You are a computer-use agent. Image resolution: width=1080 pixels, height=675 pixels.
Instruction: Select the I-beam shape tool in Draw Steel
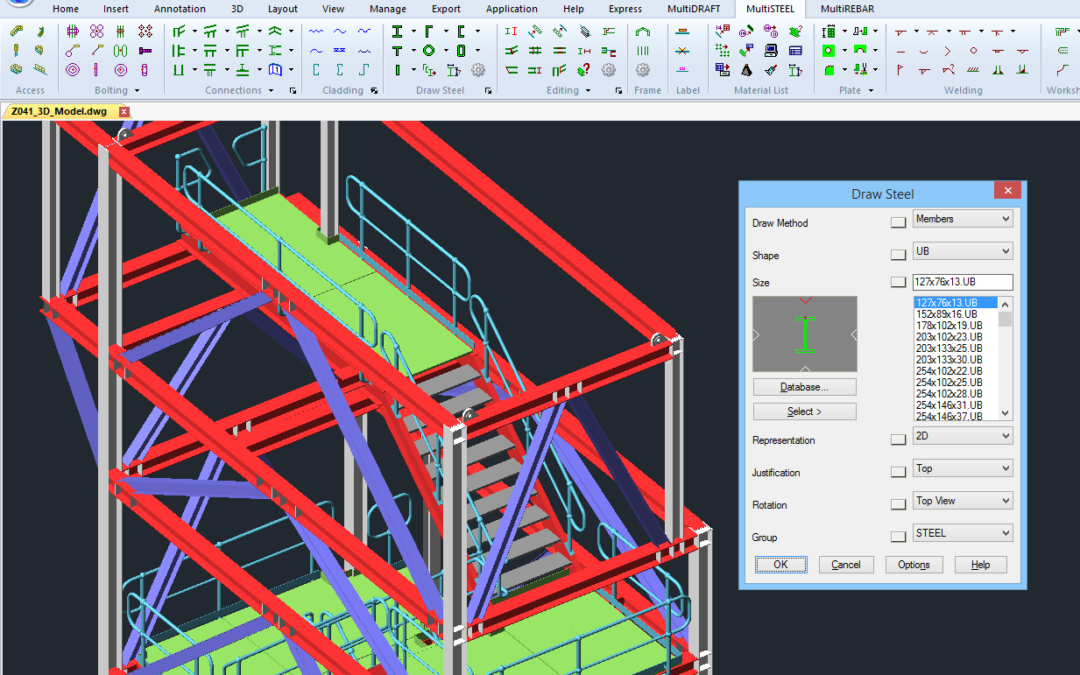pos(397,32)
